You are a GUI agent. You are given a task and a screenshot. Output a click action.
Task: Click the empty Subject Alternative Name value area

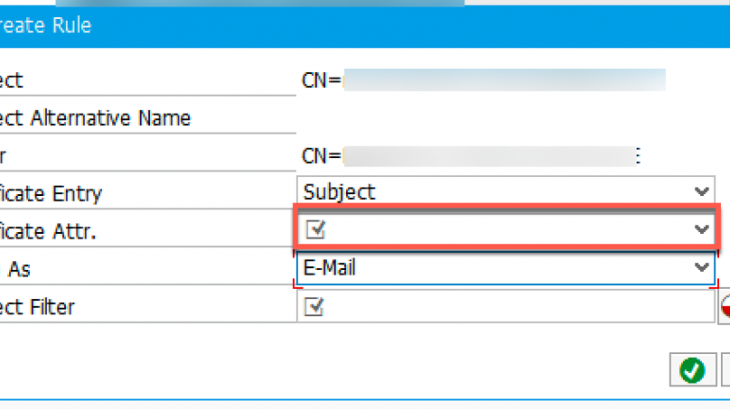[x=500, y=118]
